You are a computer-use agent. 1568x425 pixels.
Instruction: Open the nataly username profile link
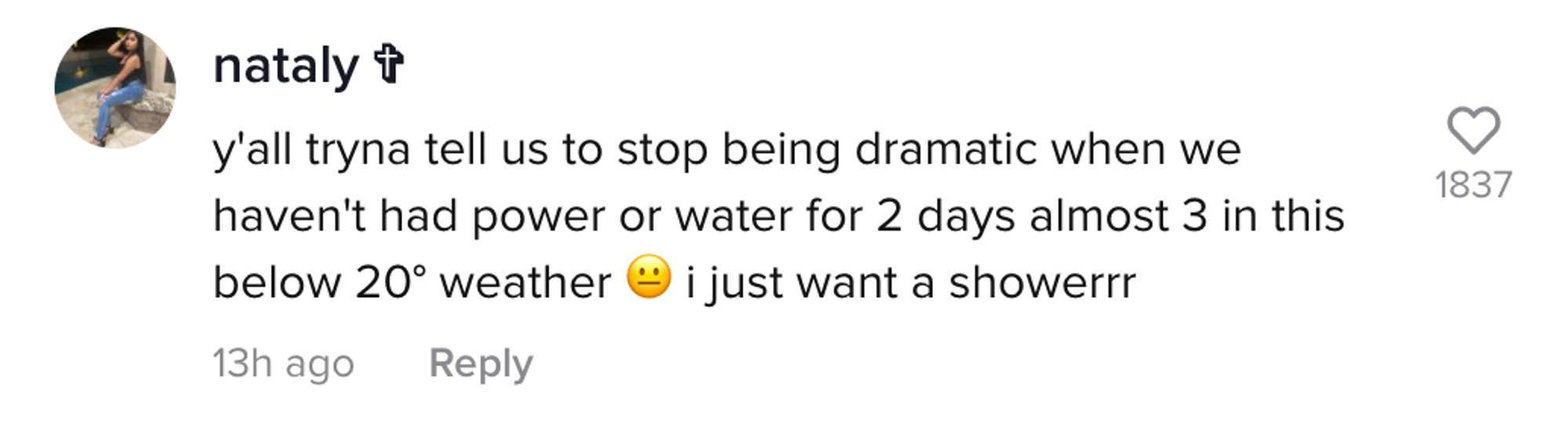coord(285,66)
